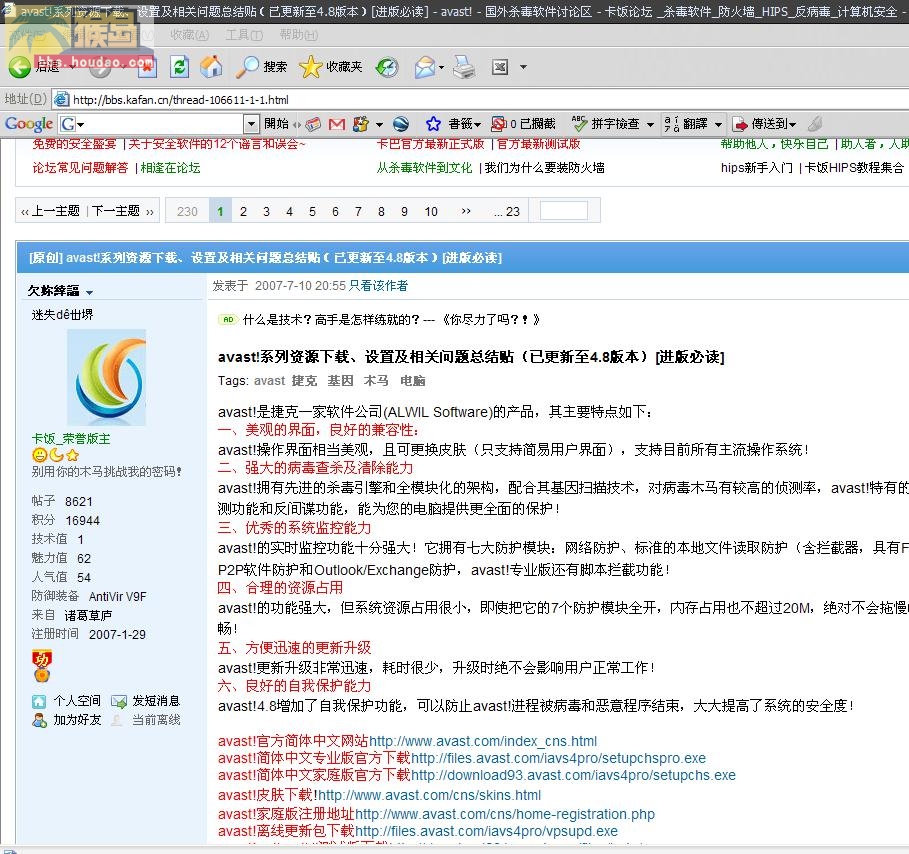
Task: Click the 捷克 tag
Action: pyautogui.click(x=304, y=381)
